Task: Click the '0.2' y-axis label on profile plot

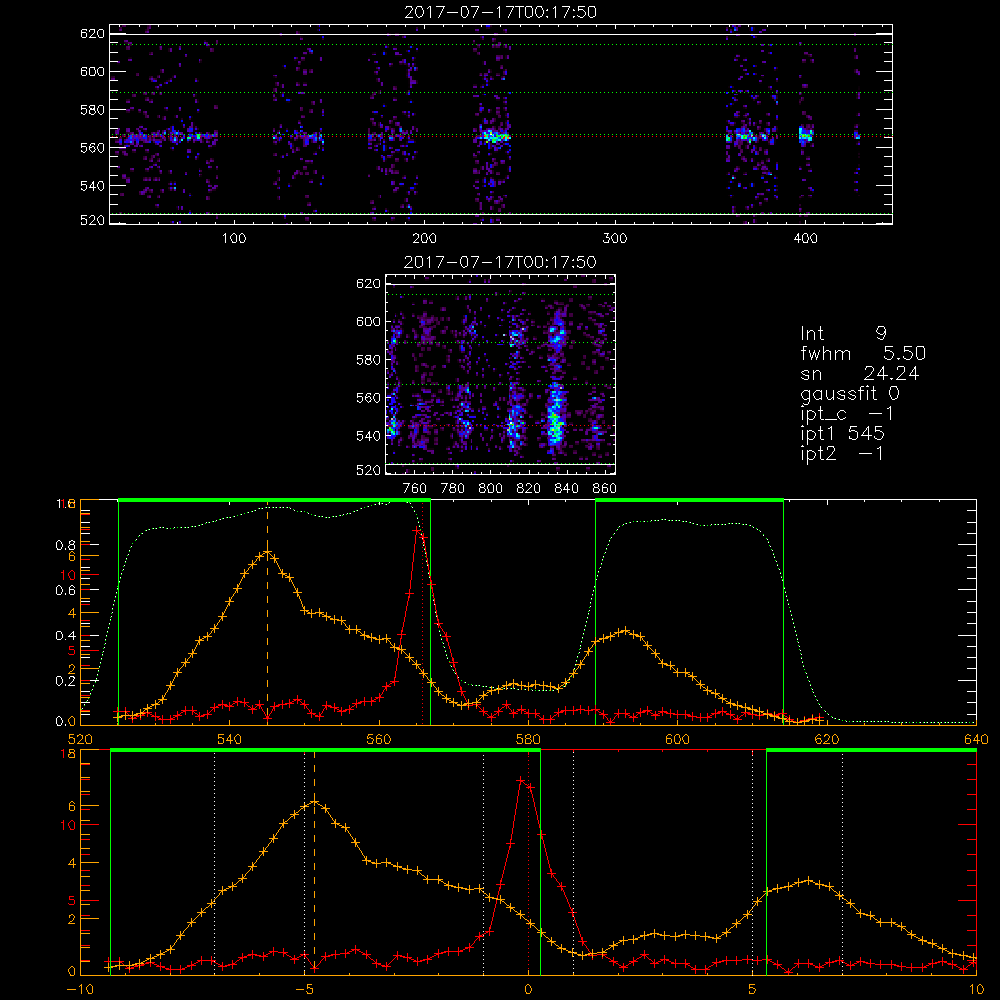Action: click(67, 681)
